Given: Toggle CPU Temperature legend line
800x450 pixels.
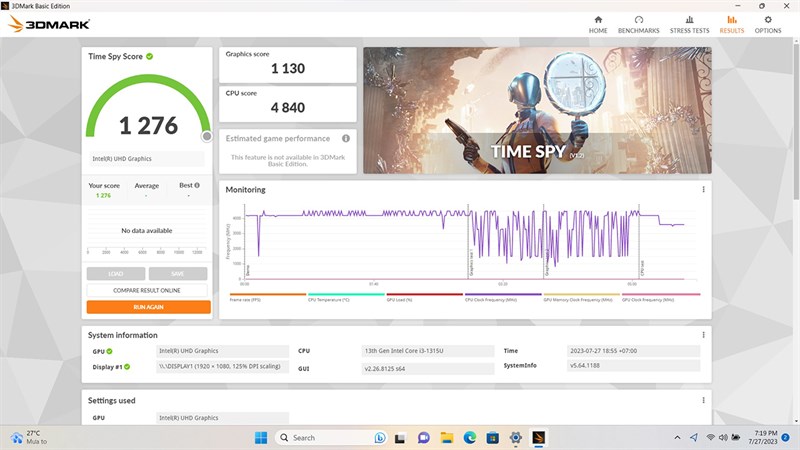Looking at the screenshot, I should click(346, 297).
